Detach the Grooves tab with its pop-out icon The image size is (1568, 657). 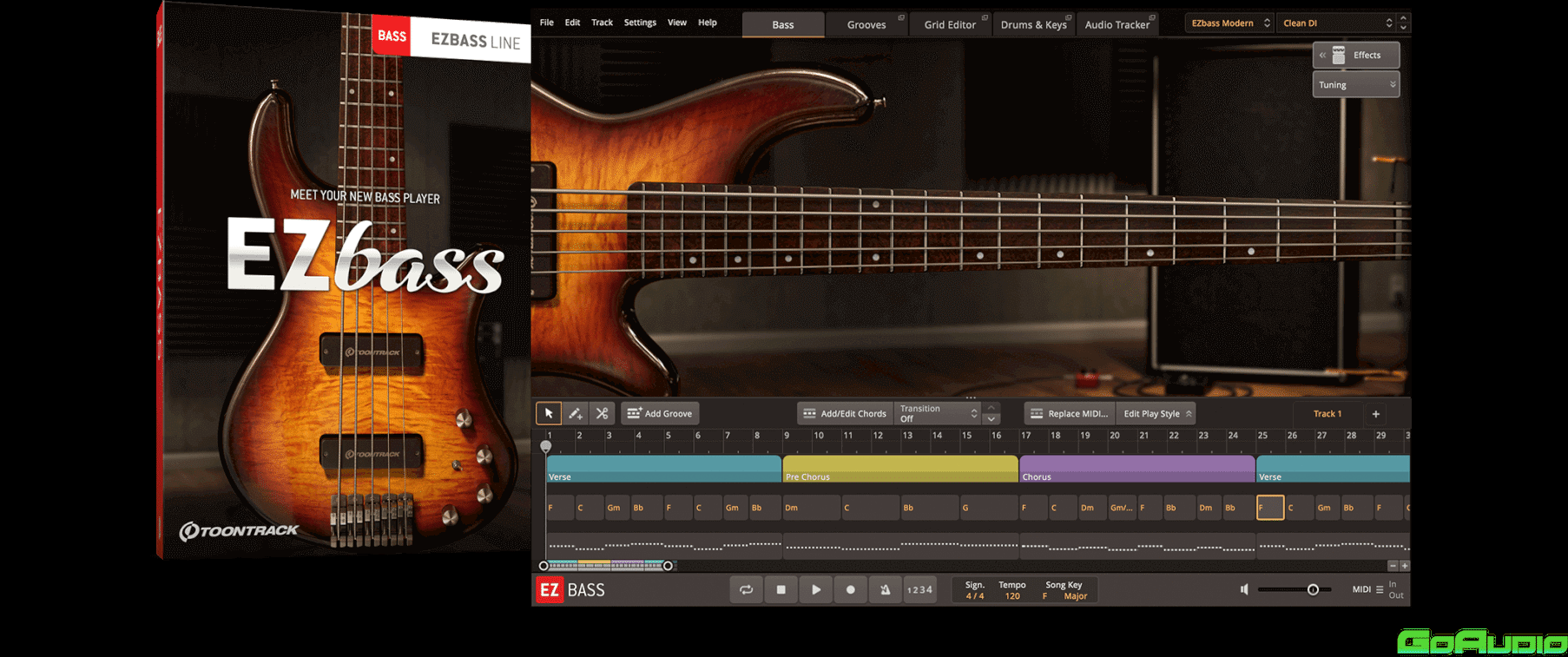[901, 17]
